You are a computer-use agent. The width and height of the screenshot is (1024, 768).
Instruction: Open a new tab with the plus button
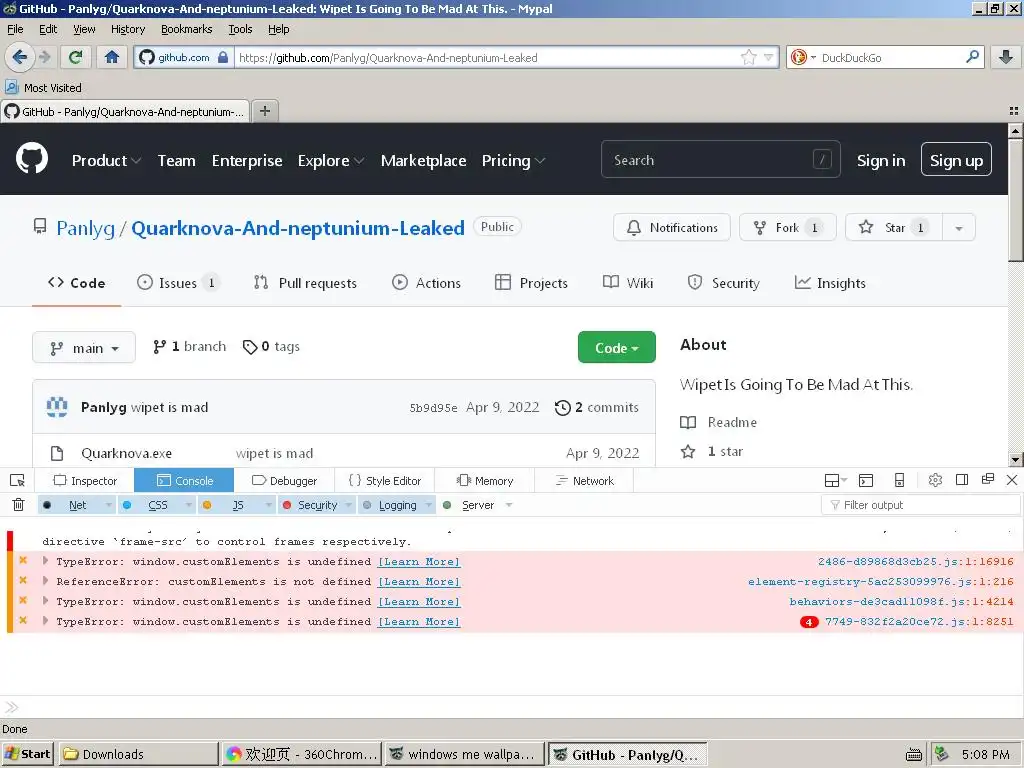264,111
